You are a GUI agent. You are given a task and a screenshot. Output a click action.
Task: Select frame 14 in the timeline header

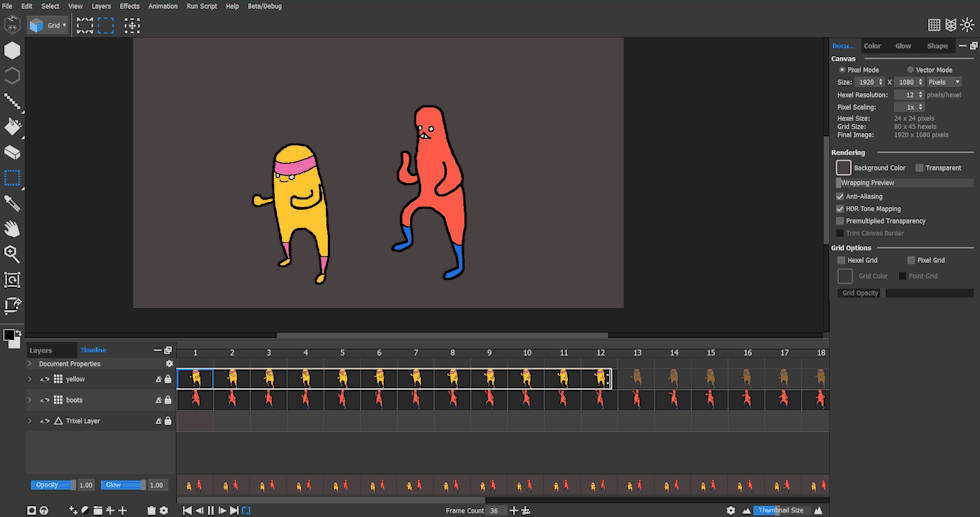pyautogui.click(x=674, y=353)
